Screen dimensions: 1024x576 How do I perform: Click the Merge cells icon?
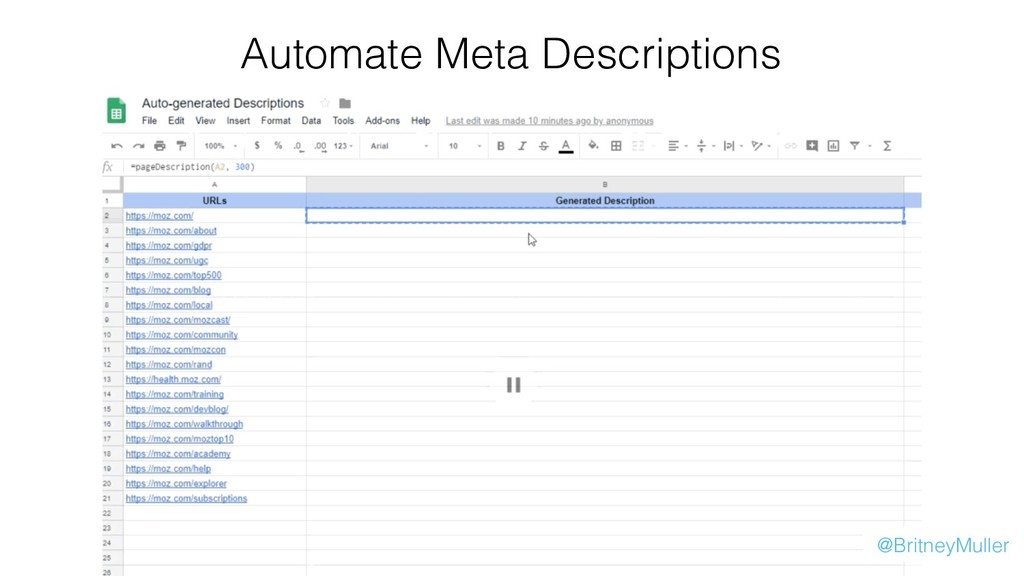coord(638,146)
